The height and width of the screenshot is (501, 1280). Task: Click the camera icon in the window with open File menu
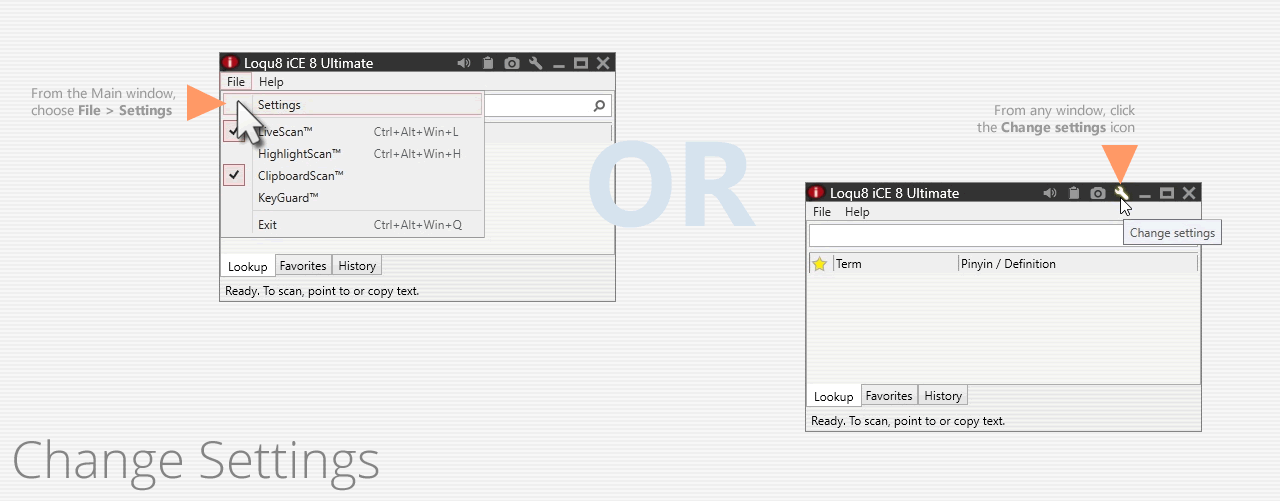tap(512, 63)
